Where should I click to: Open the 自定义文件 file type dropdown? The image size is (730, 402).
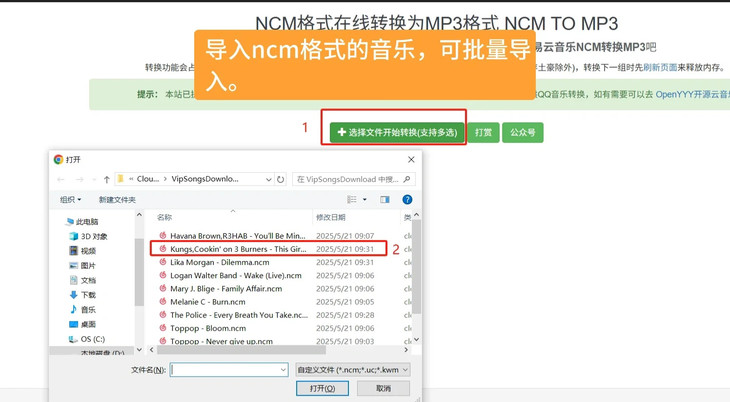click(353, 369)
